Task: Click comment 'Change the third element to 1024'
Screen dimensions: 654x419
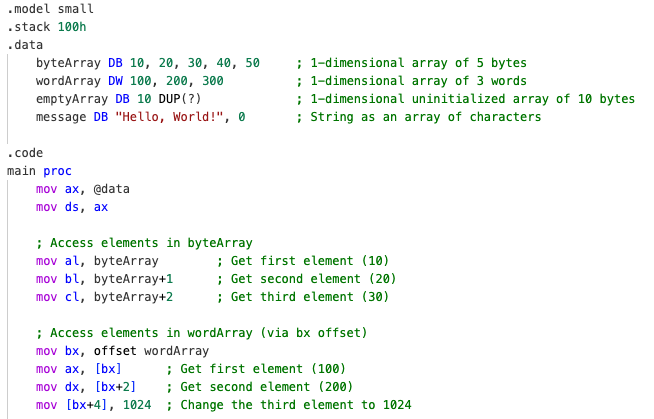Action: pyautogui.click(x=296, y=405)
